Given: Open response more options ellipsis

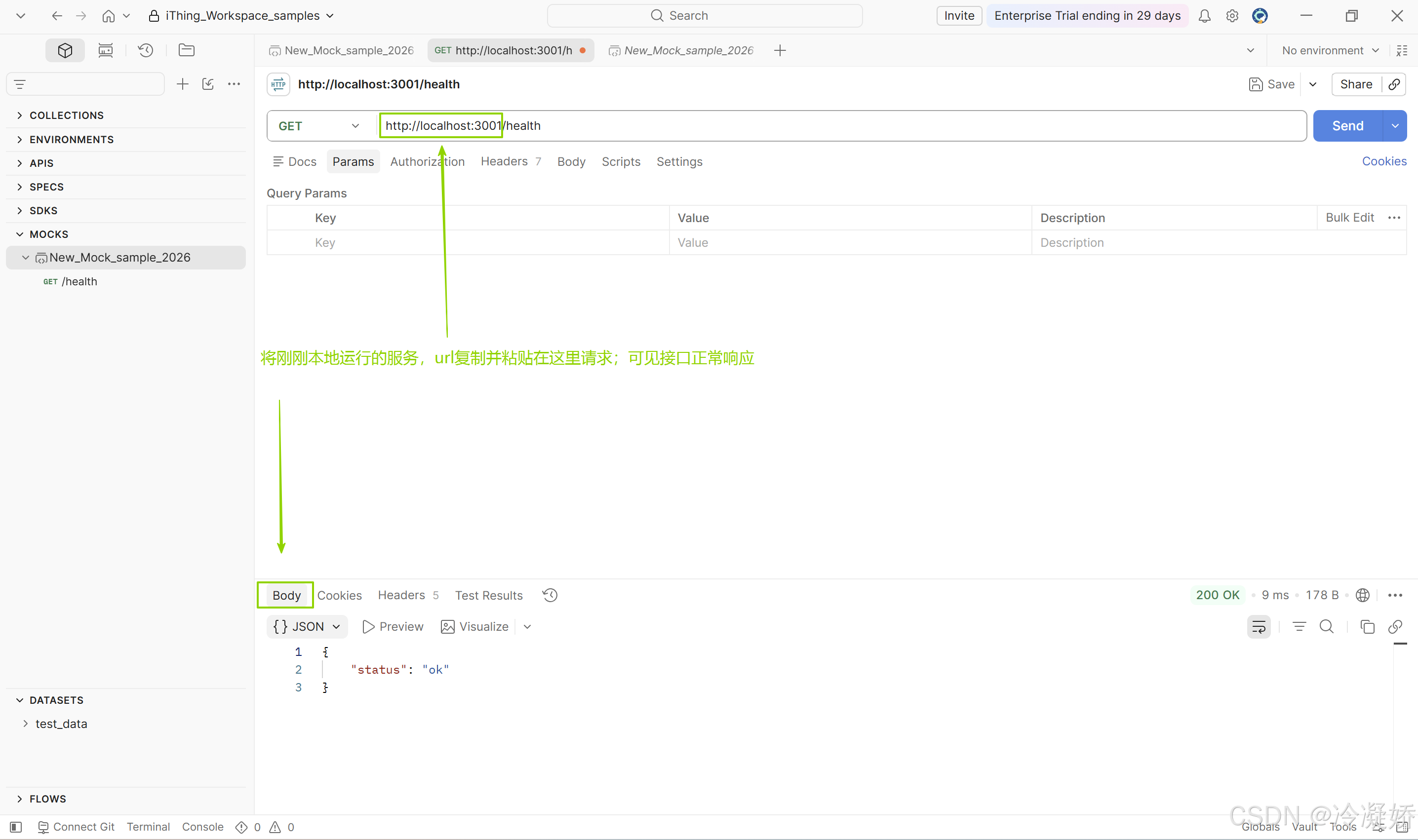Looking at the screenshot, I should point(1395,595).
